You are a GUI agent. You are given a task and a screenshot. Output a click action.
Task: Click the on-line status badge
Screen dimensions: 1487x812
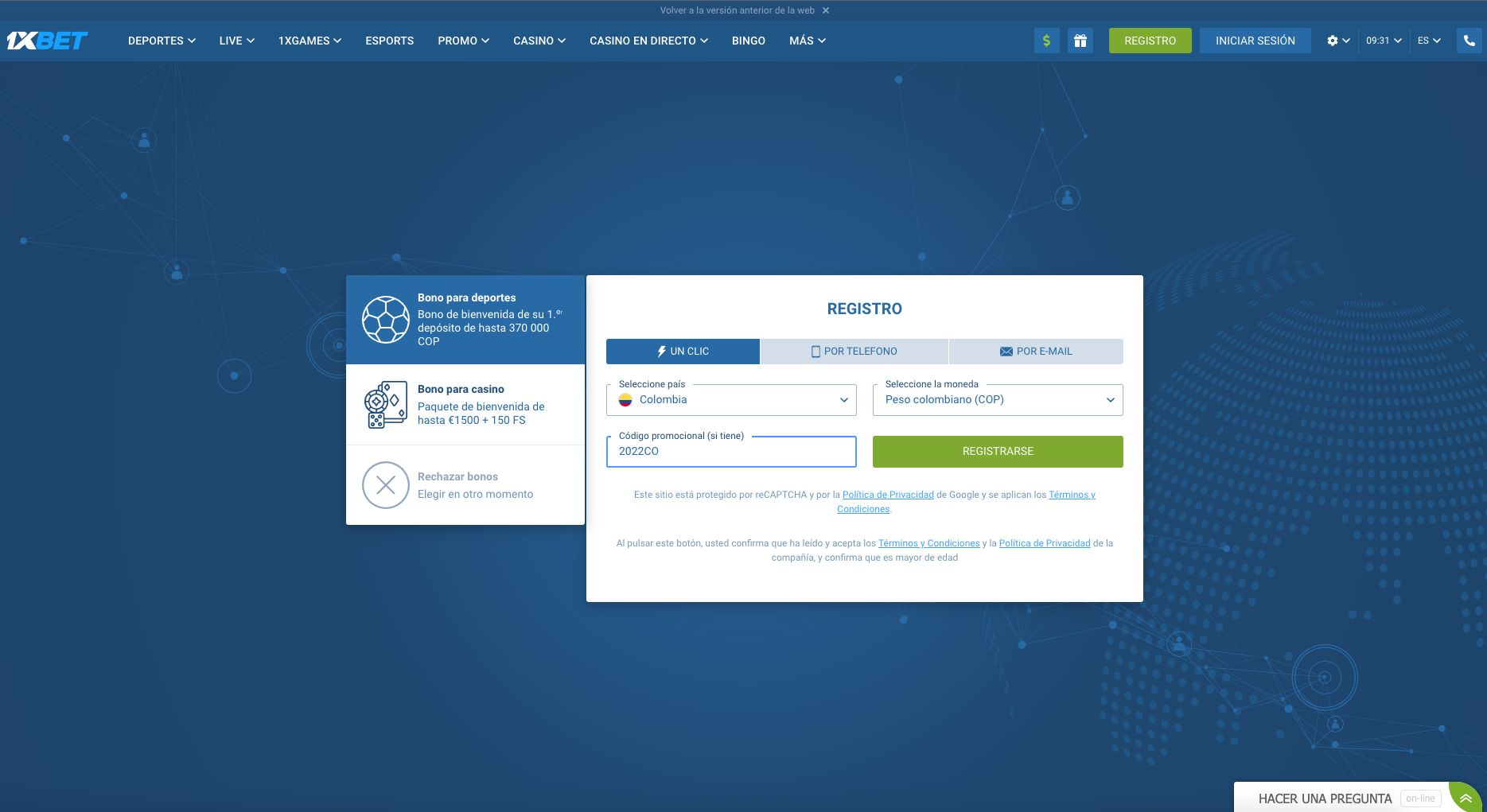click(x=1420, y=798)
